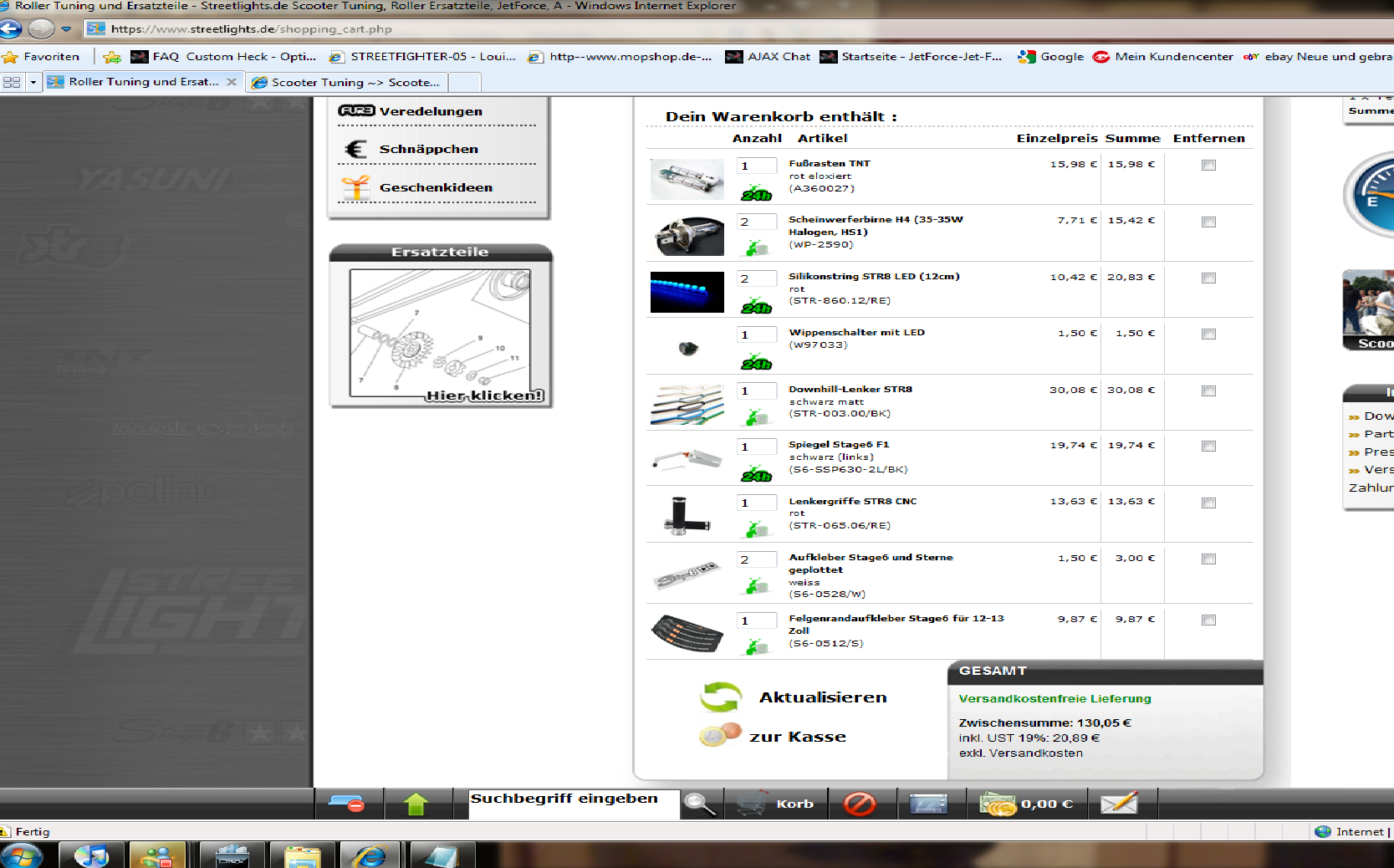Tick the remove checkbox for Wippenschalter mit LED
The width and height of the screenshot is (1394, 868).
pos(1208,334)
